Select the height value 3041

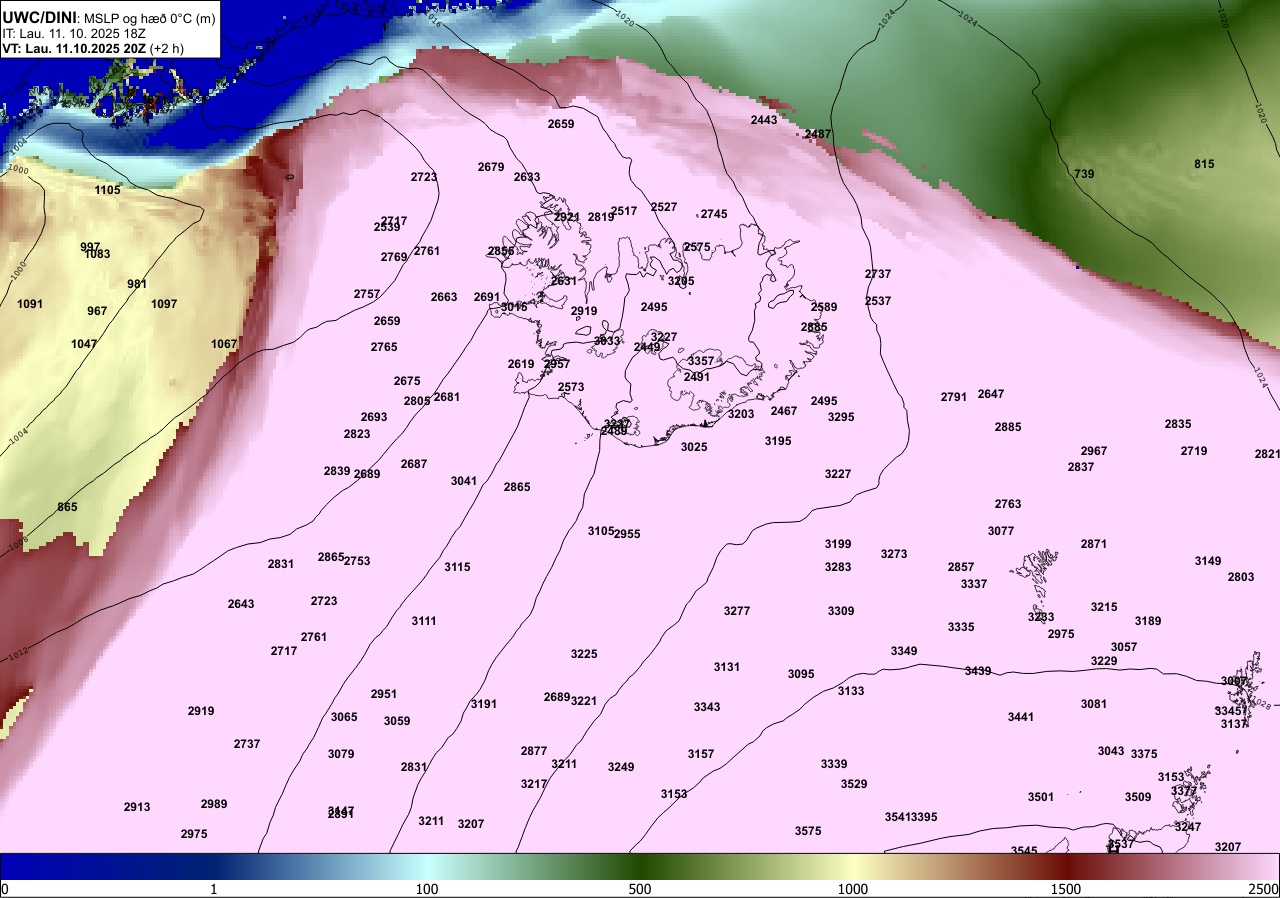464,481
